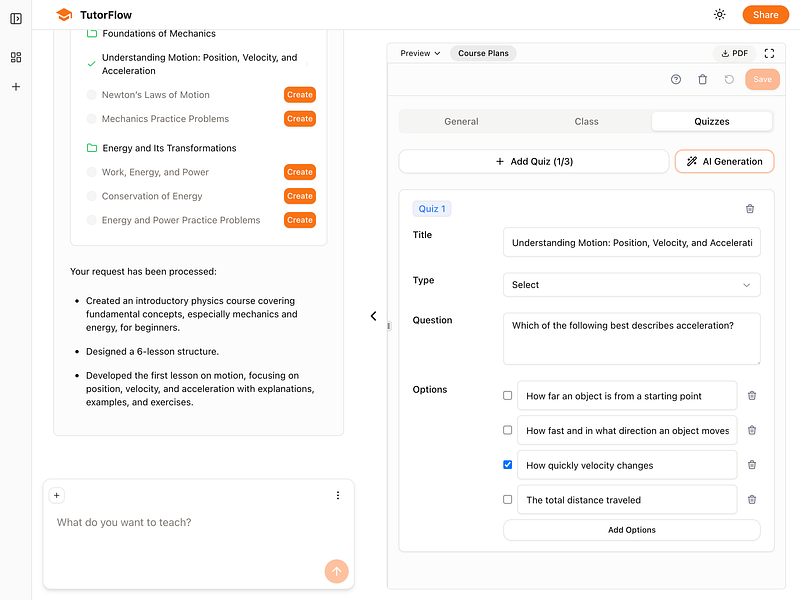This screenshot has height=600, width=800.
Task: Edit the 'How quickly velocity changes' option text
Action: [x=627, y=465]
